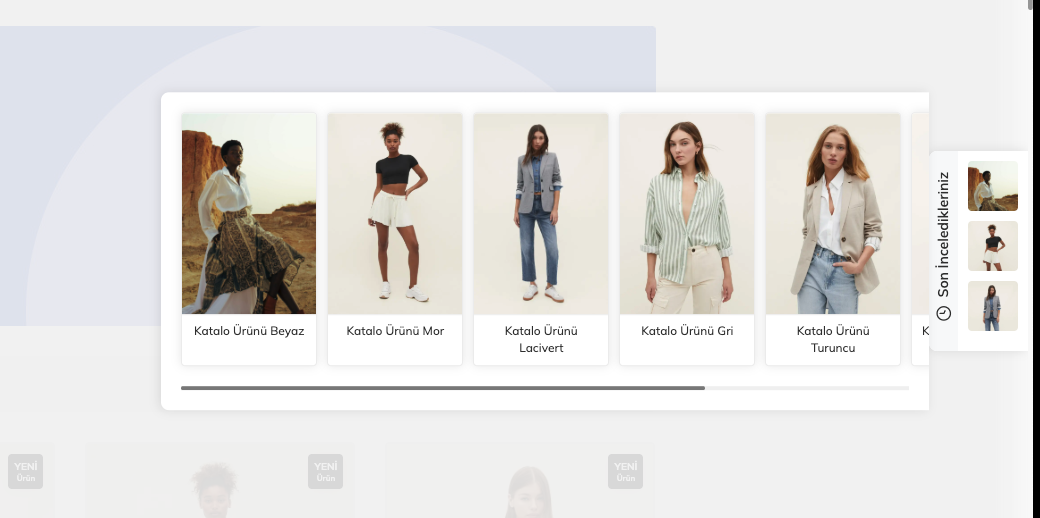Click the Katalo Ürünü Beyaz title
The image size is (1040, 518).
249,331
